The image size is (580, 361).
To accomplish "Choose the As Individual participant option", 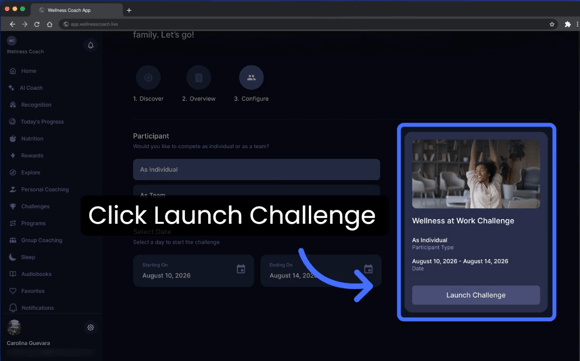I will pyautogui.click(x=256, y=169).
